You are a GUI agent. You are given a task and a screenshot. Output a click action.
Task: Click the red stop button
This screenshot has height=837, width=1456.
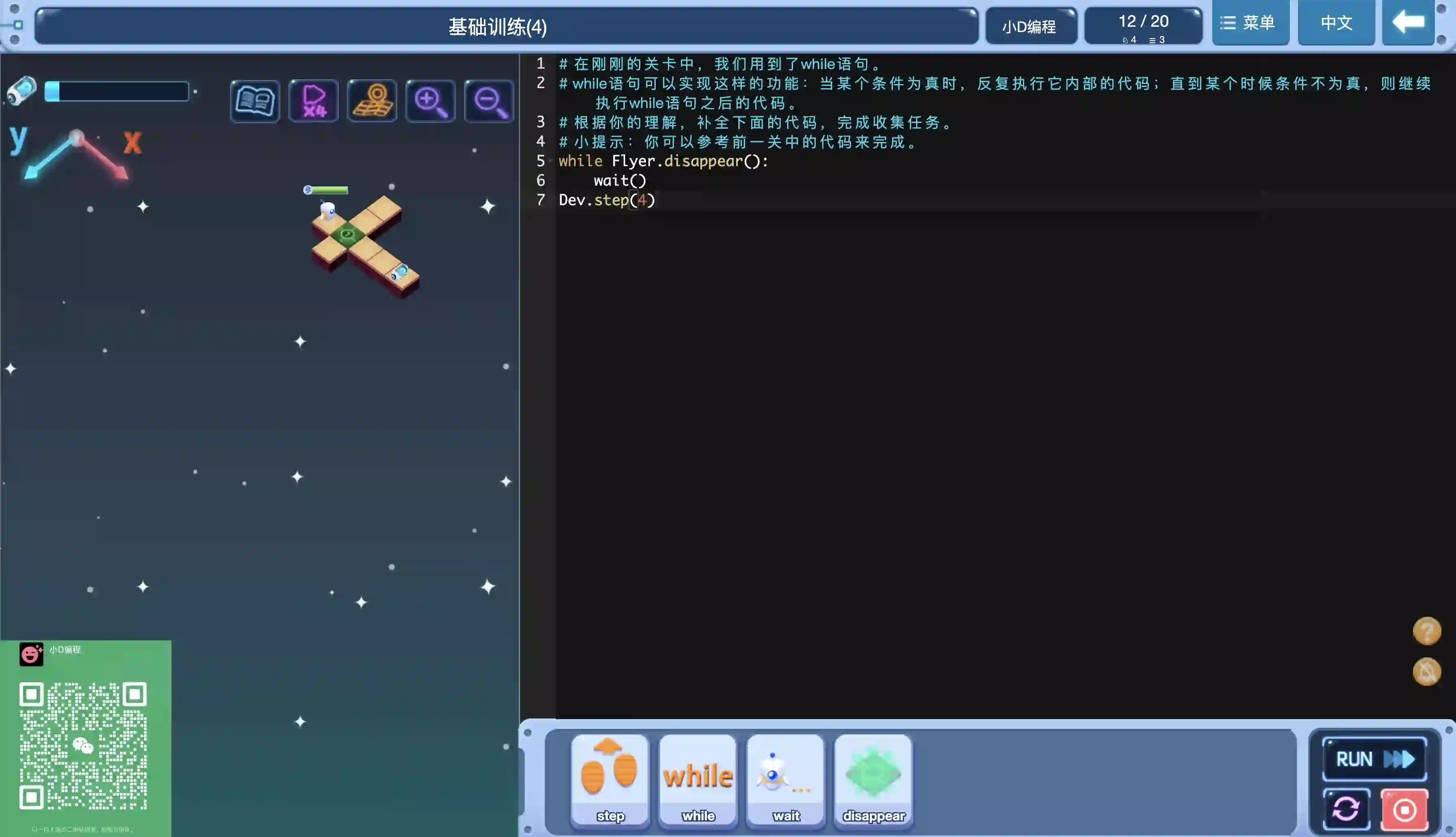pos(1404,809)
